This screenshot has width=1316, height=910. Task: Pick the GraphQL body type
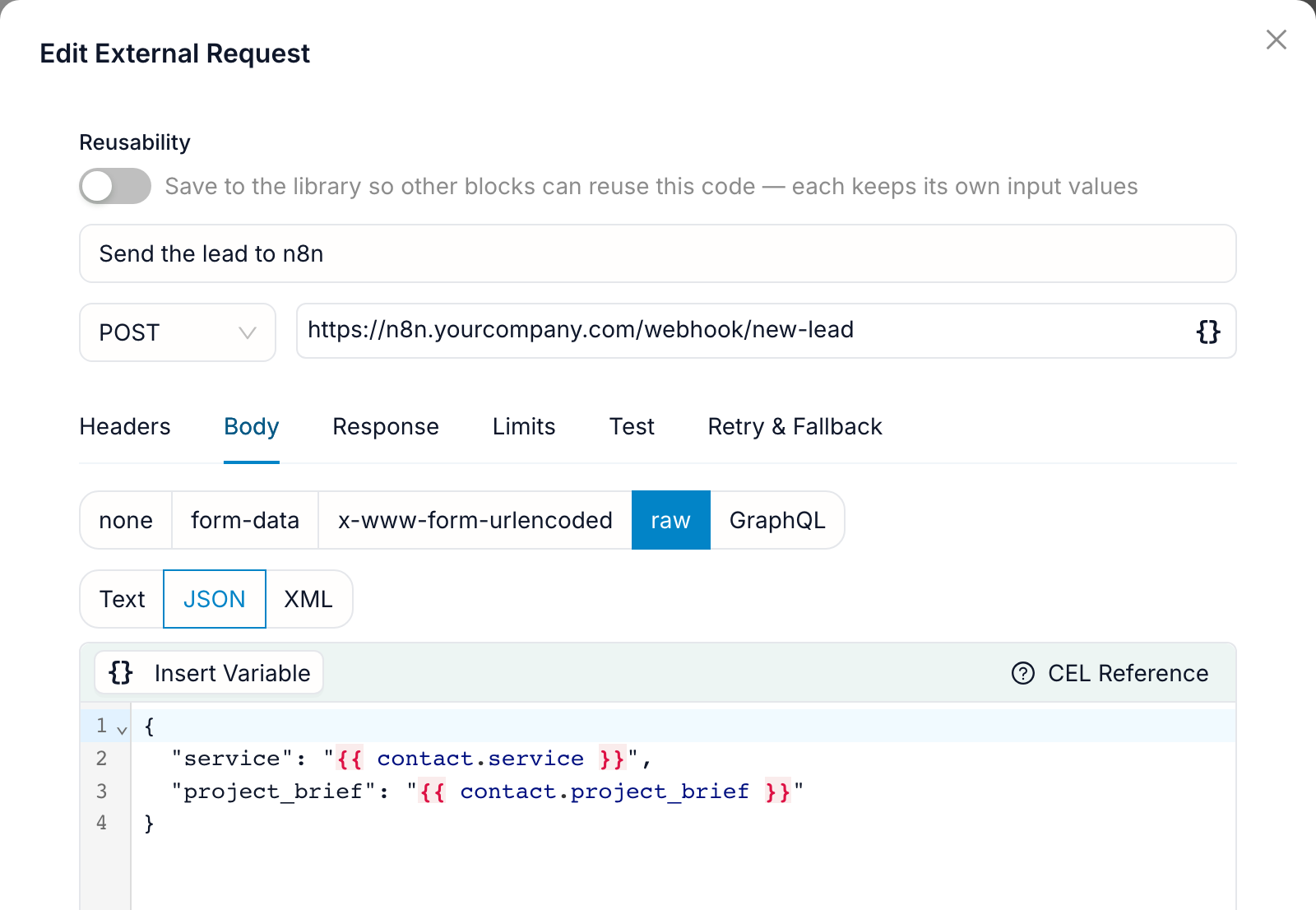[x=777, y=520]
